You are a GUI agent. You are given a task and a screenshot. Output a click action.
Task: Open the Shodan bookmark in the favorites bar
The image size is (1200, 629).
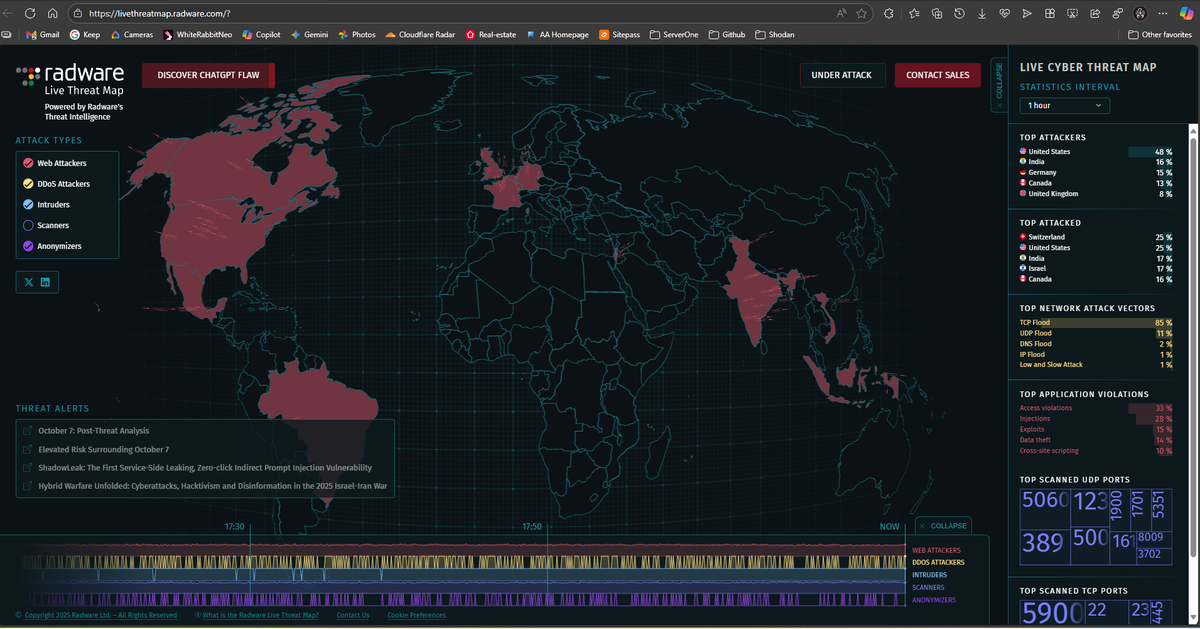coord(775,34)
